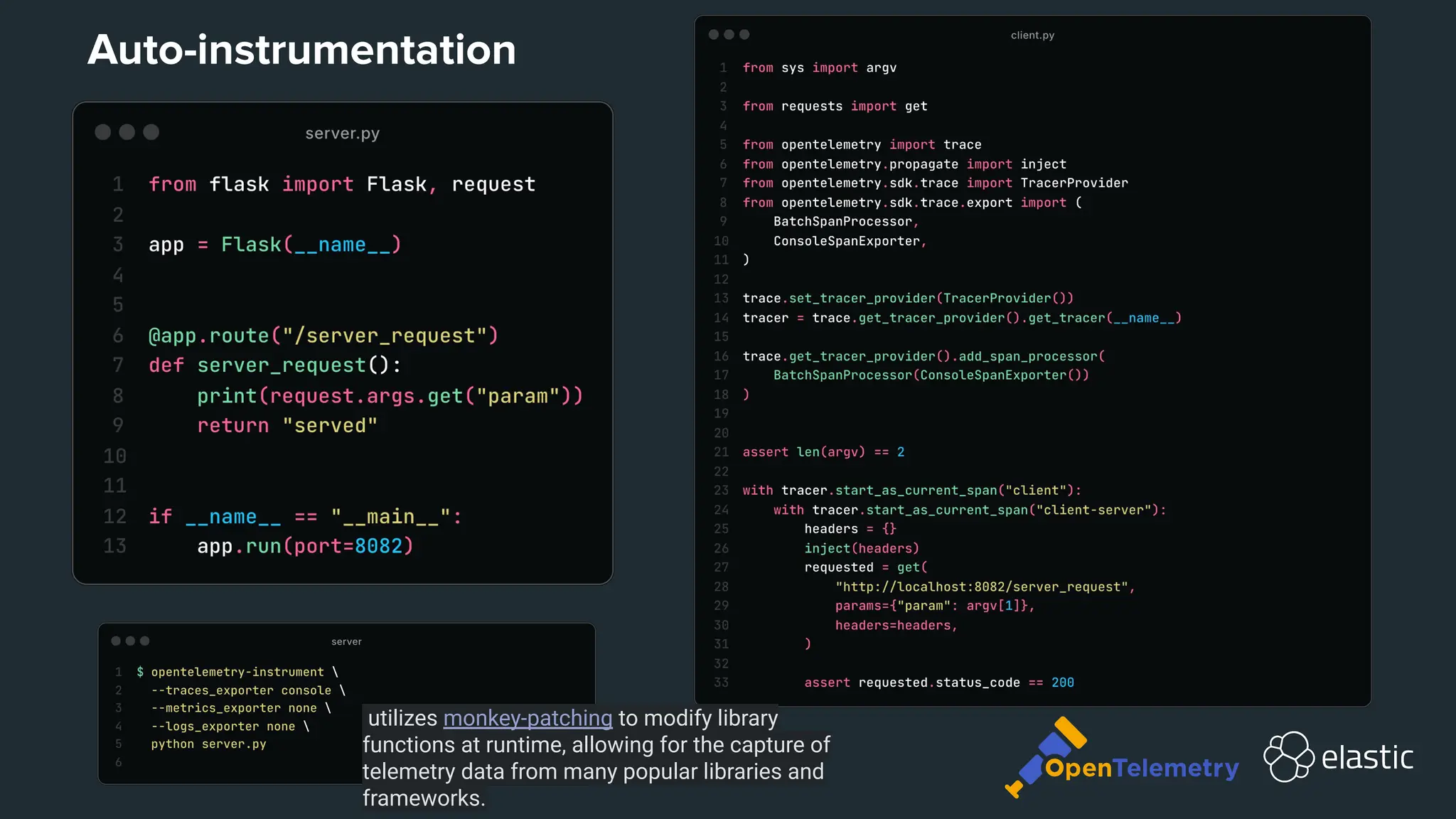Click the OpenTelemetry telescope logo icon
Image resolution: width=1456 pixels, height=819 pixels.
coord(1045,756)
